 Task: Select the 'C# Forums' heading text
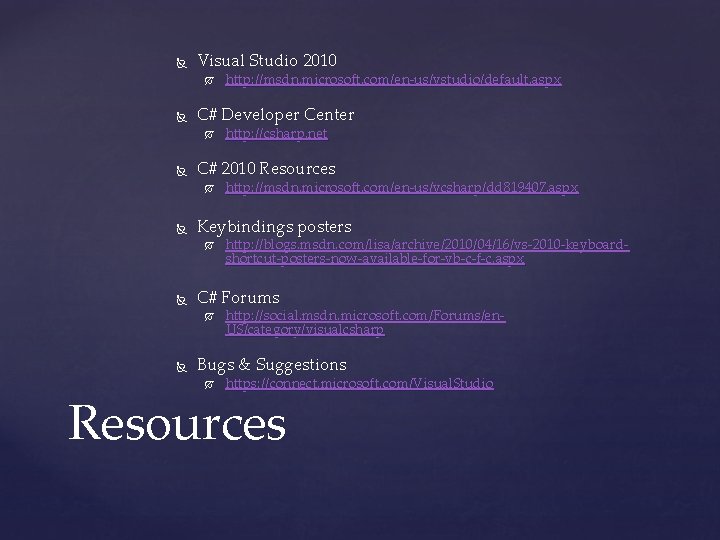238,298
